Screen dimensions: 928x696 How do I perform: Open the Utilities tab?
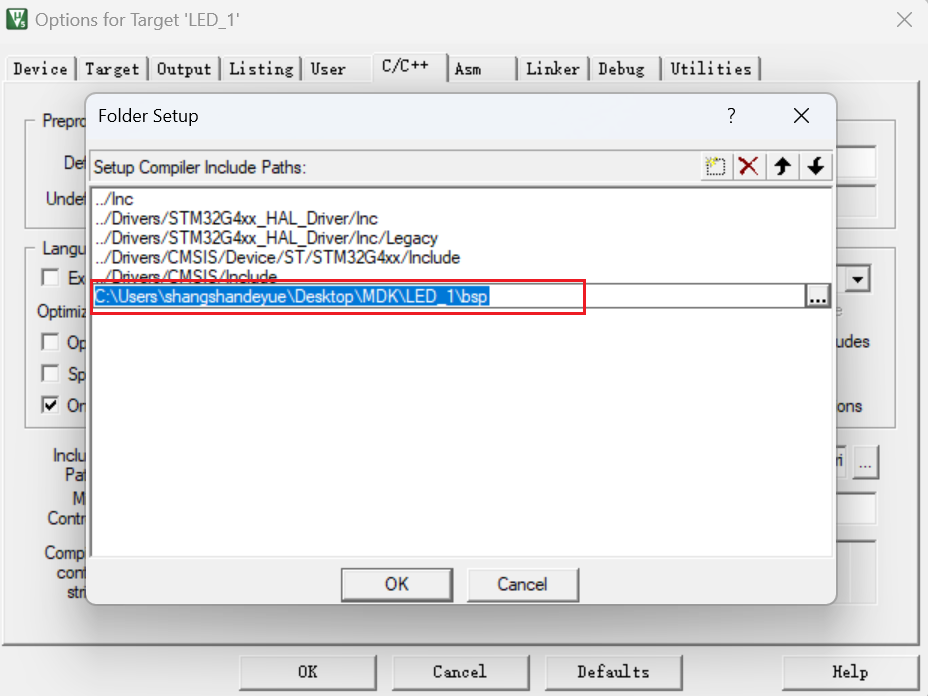pos(711,69)
